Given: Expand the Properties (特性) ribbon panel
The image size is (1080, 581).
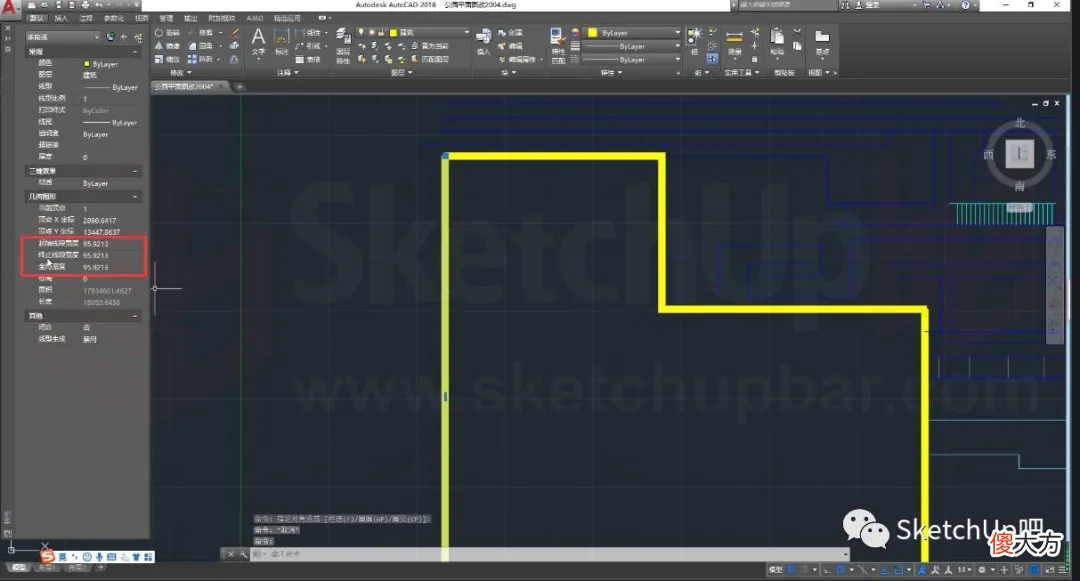Looking at the screenshot, I should click(x=611, y=72).
